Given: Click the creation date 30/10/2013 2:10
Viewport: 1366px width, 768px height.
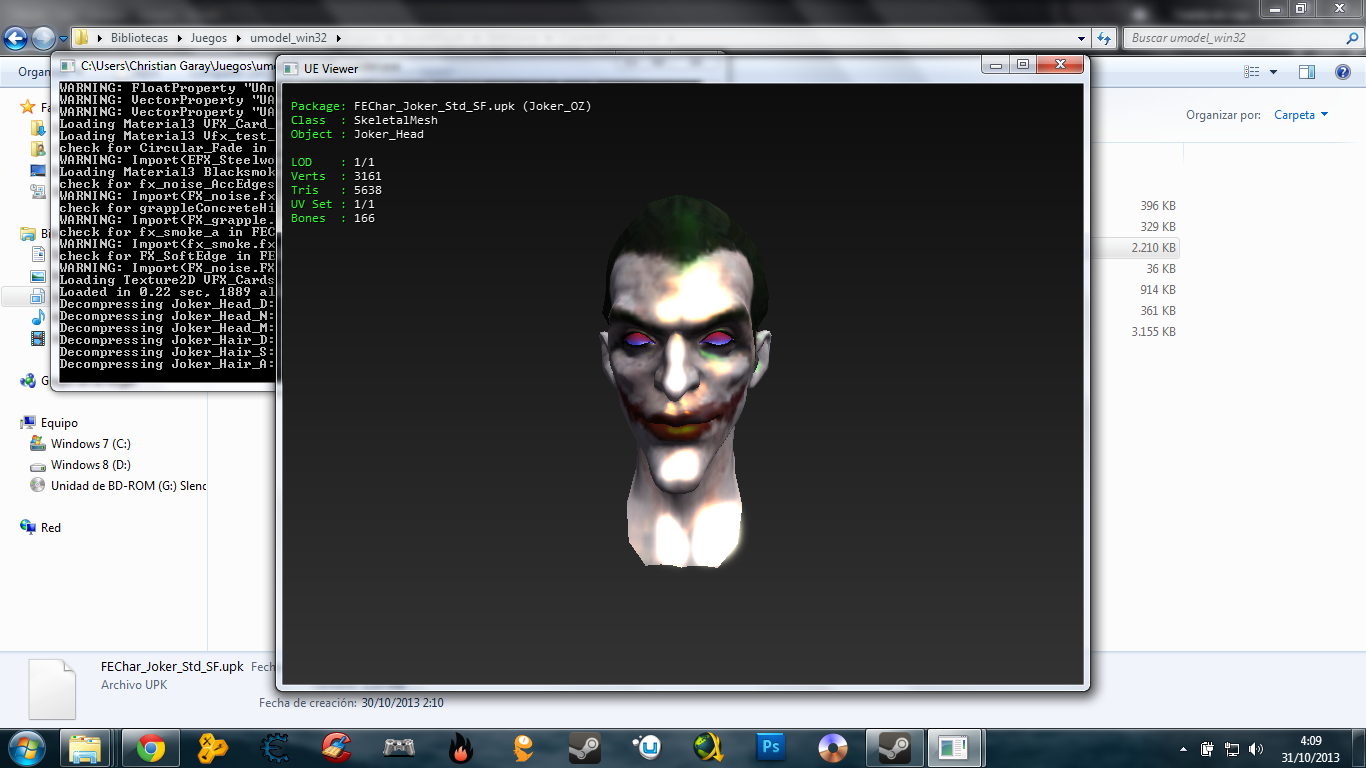Looking at the screenshot, I should click(x=403, y=703).
